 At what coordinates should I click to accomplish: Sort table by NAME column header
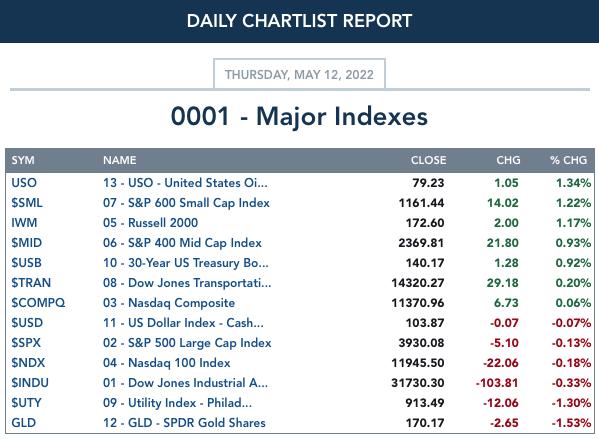pos(120,160)
